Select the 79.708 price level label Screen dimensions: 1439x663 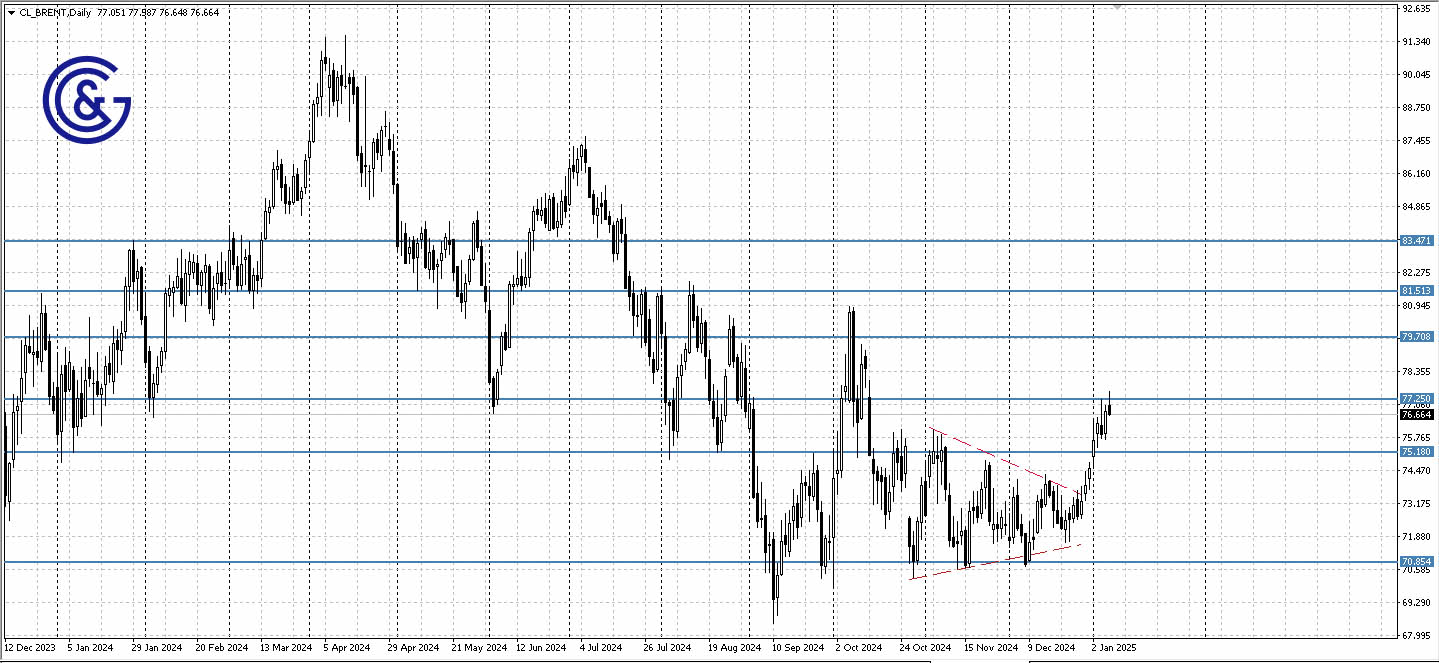pos(1416,337)
